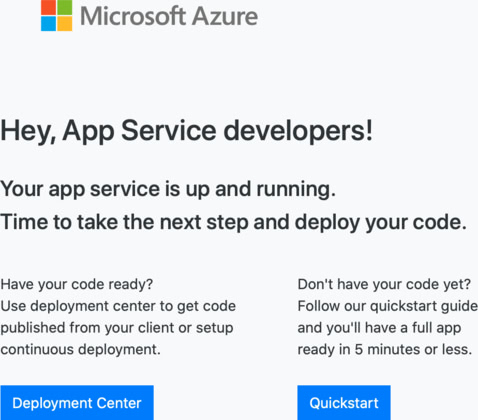Click 'published from your client or setup' line
The width and height of the screenshot is (478, 420).
(x=117, y=328)
